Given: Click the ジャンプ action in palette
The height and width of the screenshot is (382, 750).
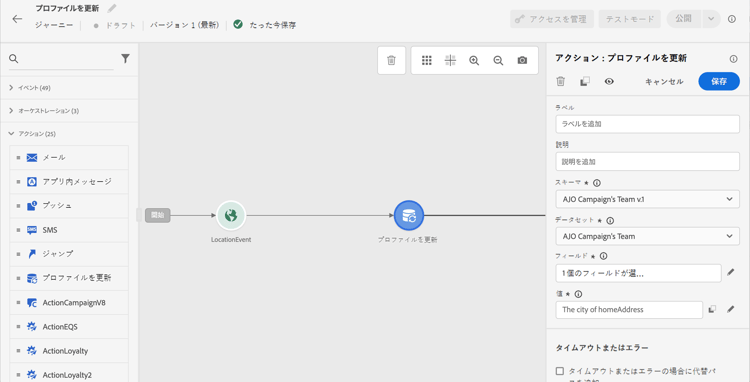Looking at the screenshot, I should (x=69, y=254).
